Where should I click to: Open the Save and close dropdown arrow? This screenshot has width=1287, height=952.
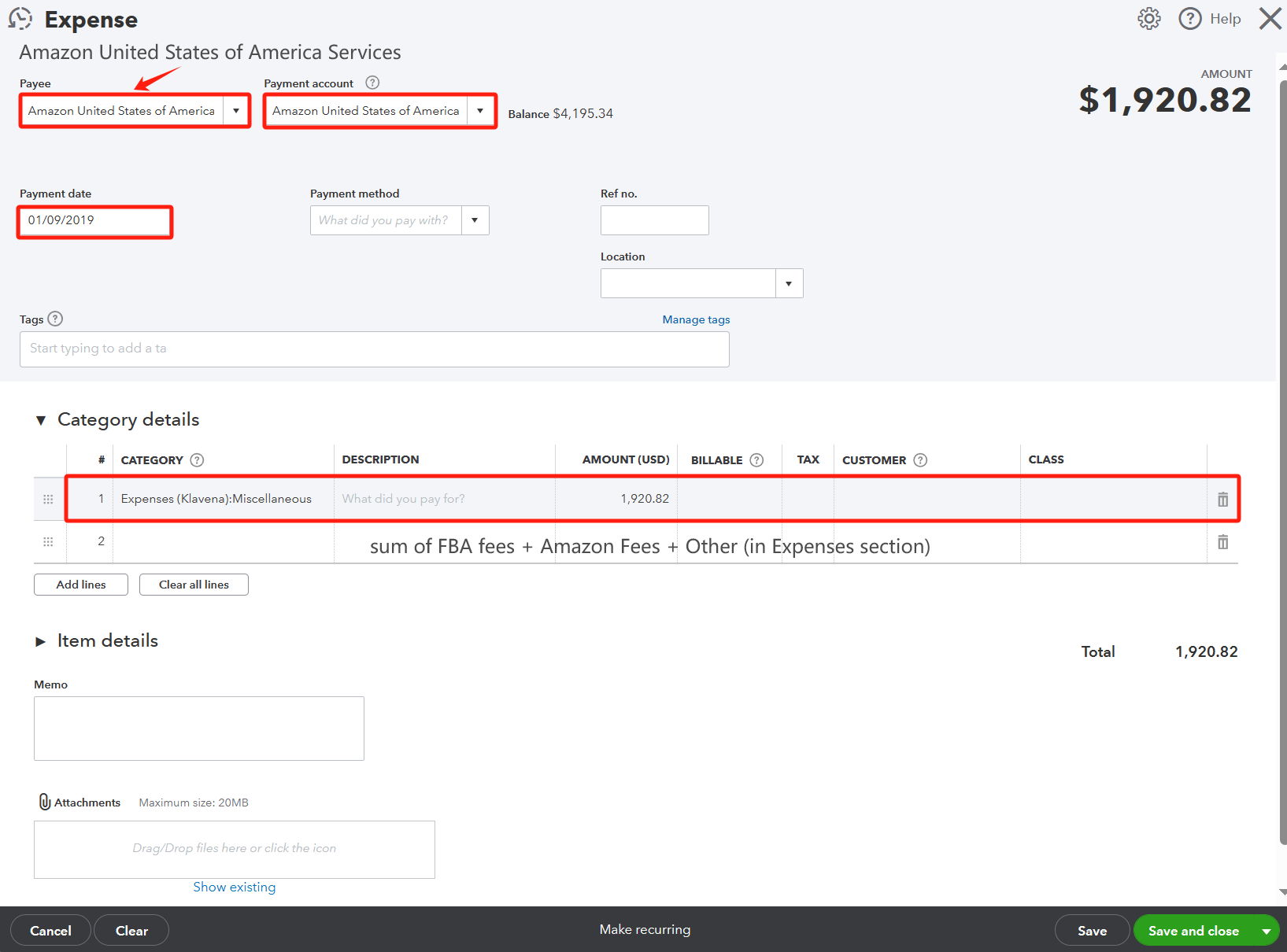(1266, 931)
